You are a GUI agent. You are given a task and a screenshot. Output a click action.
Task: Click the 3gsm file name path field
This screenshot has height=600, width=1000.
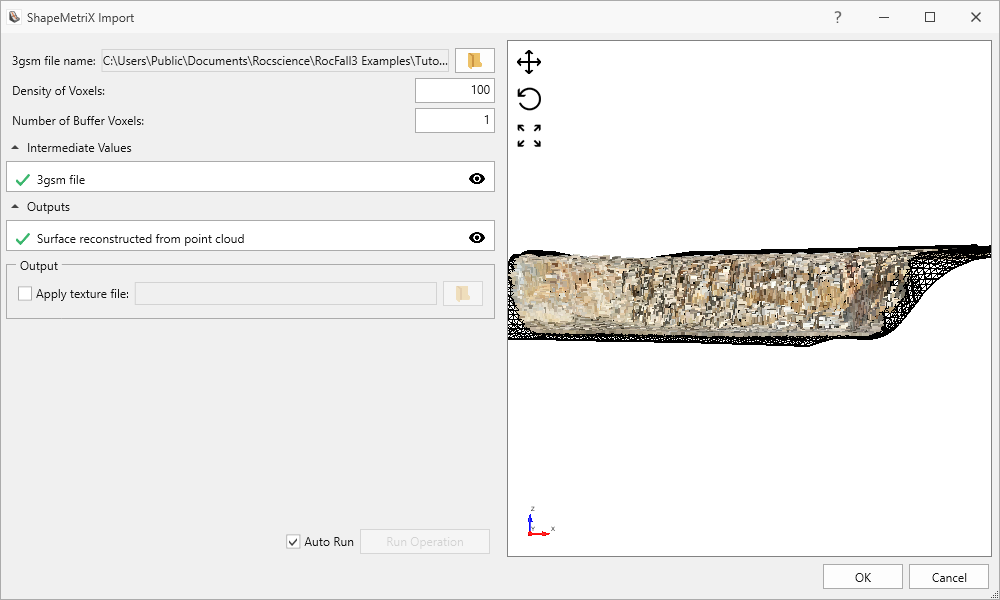275,61
